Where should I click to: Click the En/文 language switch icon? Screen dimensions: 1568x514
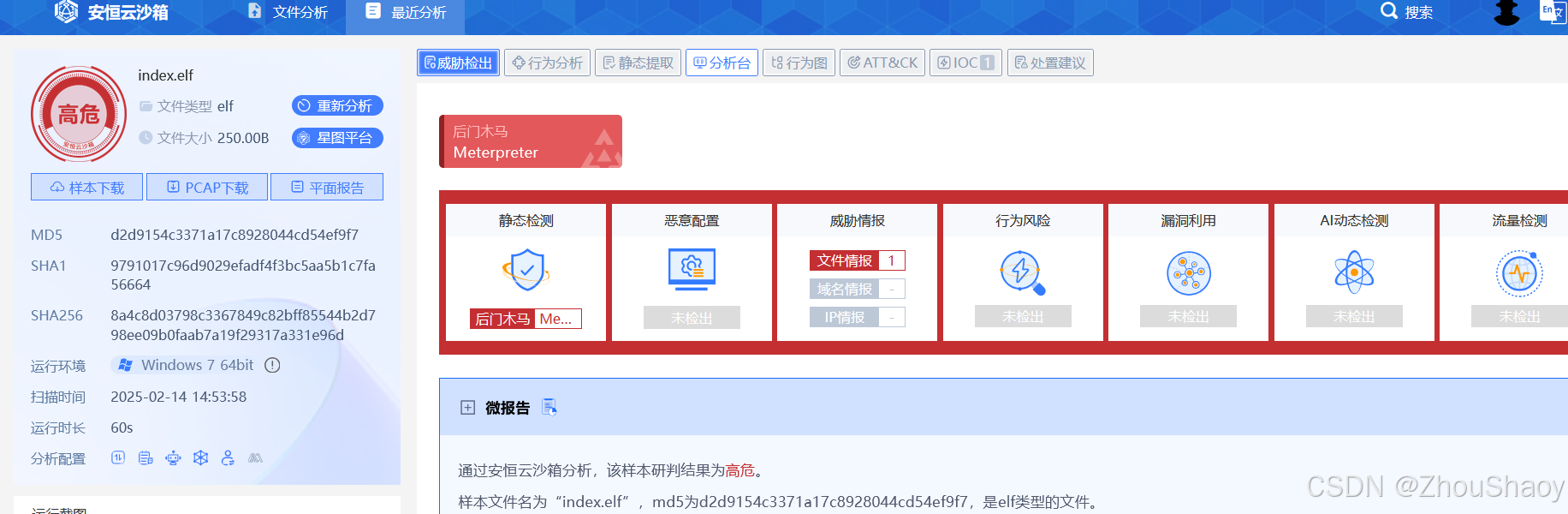pos(1552,11)
